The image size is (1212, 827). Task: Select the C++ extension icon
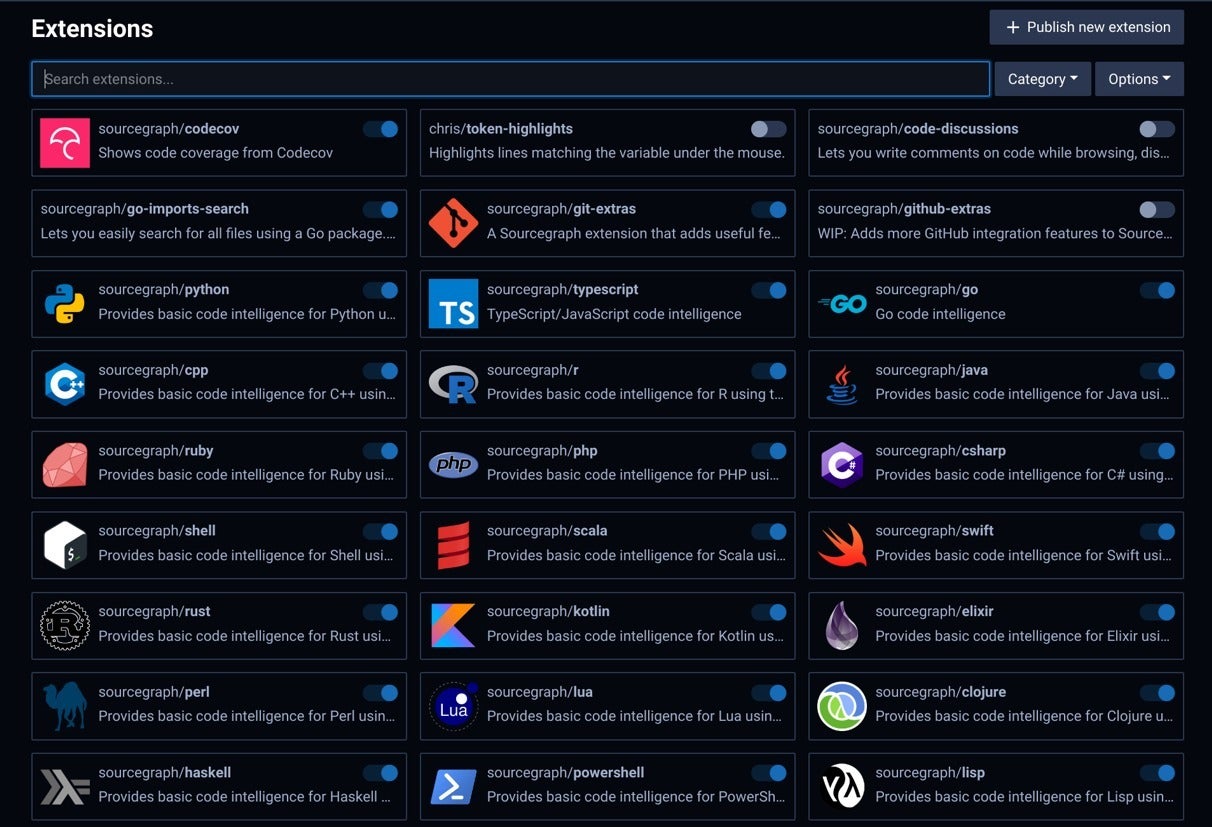65,384
